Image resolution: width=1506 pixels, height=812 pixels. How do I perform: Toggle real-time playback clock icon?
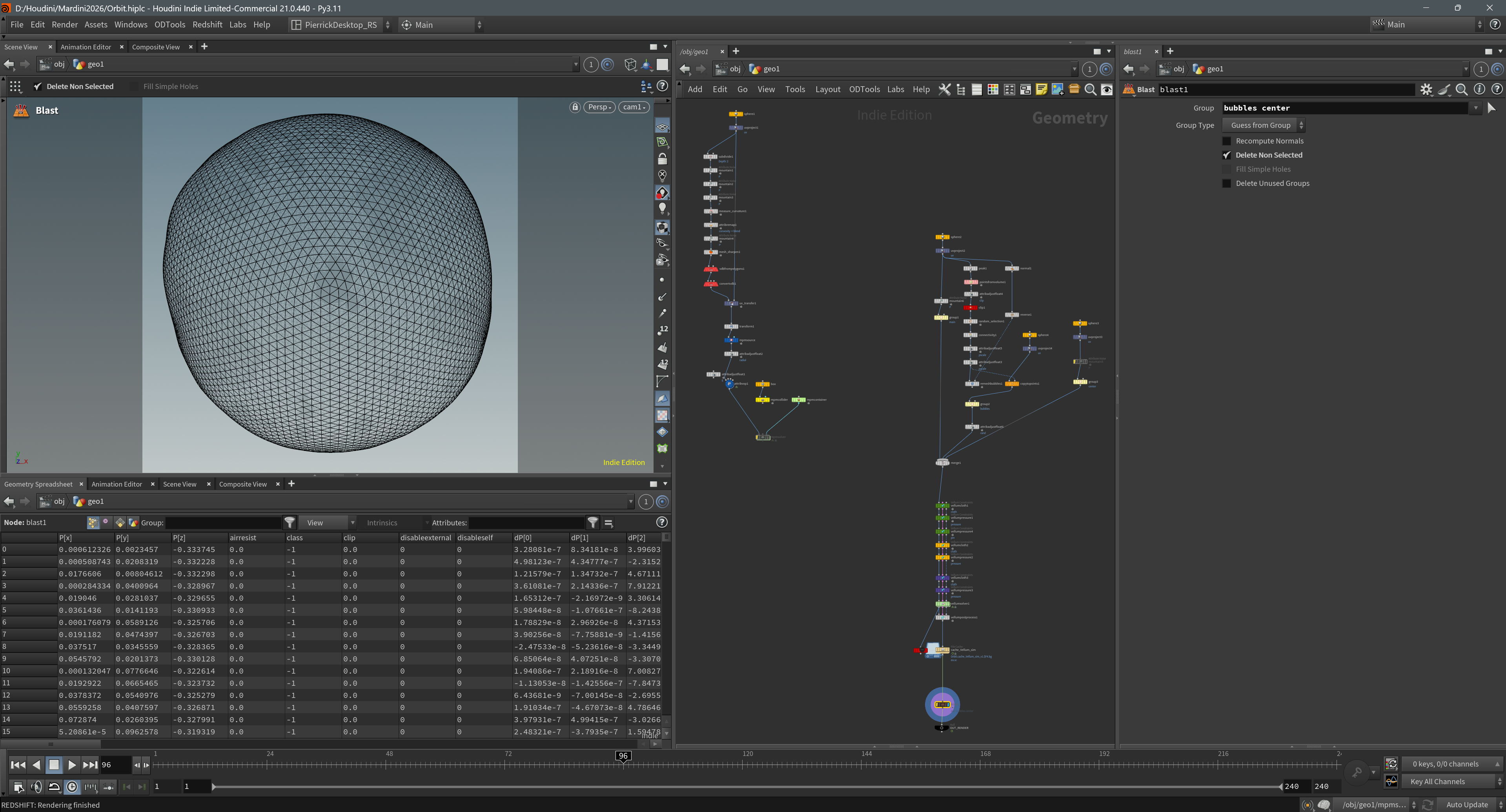72,787
